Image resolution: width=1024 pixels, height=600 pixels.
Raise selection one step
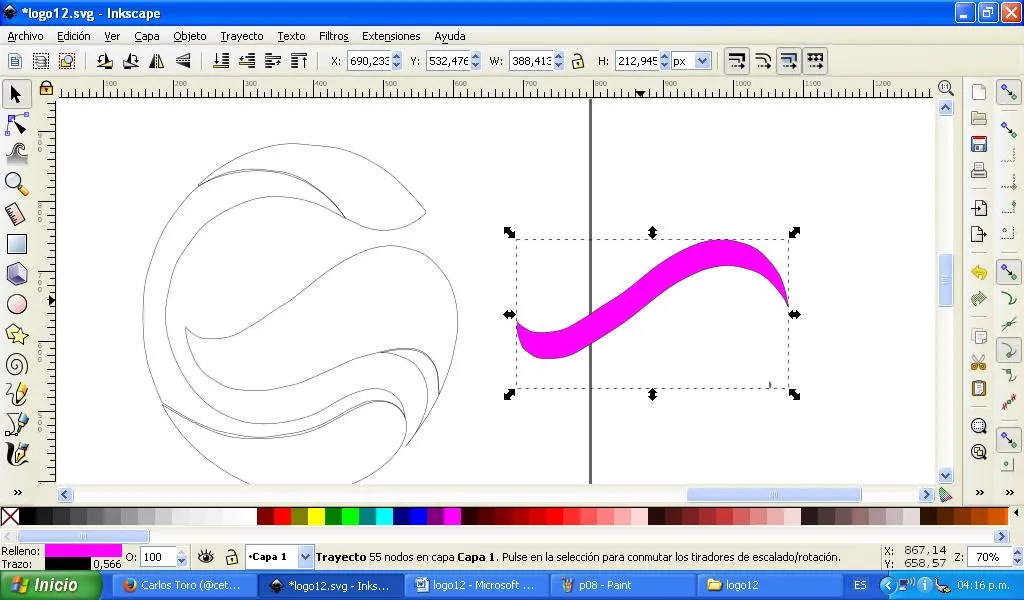273,61
